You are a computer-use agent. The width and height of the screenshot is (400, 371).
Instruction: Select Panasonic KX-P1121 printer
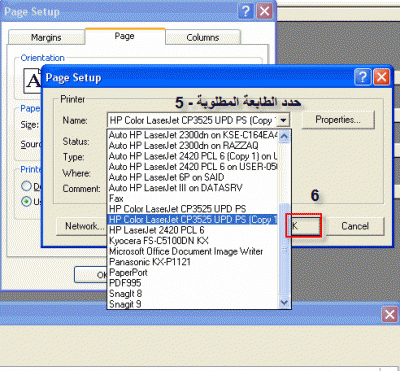(193, 262)
